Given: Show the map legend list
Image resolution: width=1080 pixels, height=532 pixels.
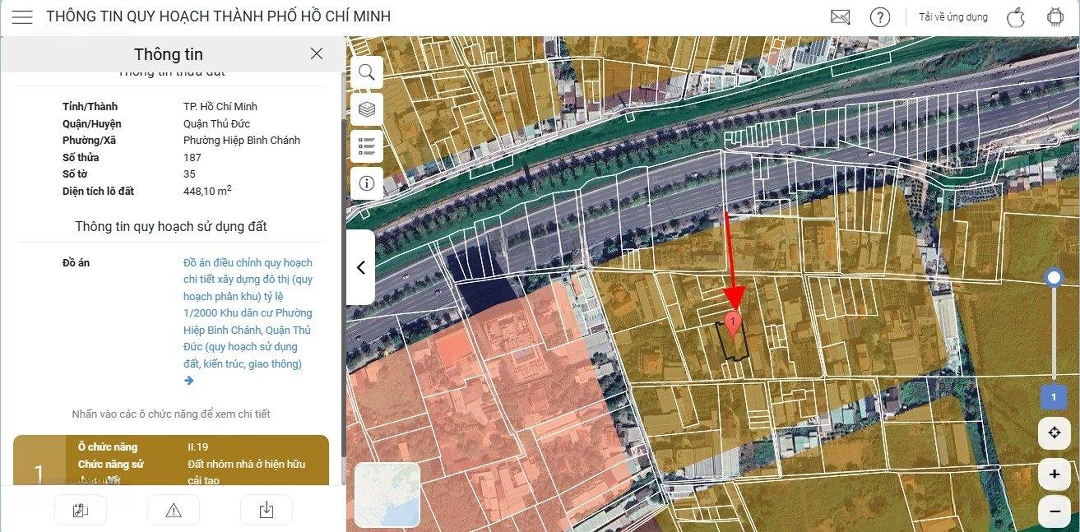Looking at the screenshot, I should (x=366, y=146).
